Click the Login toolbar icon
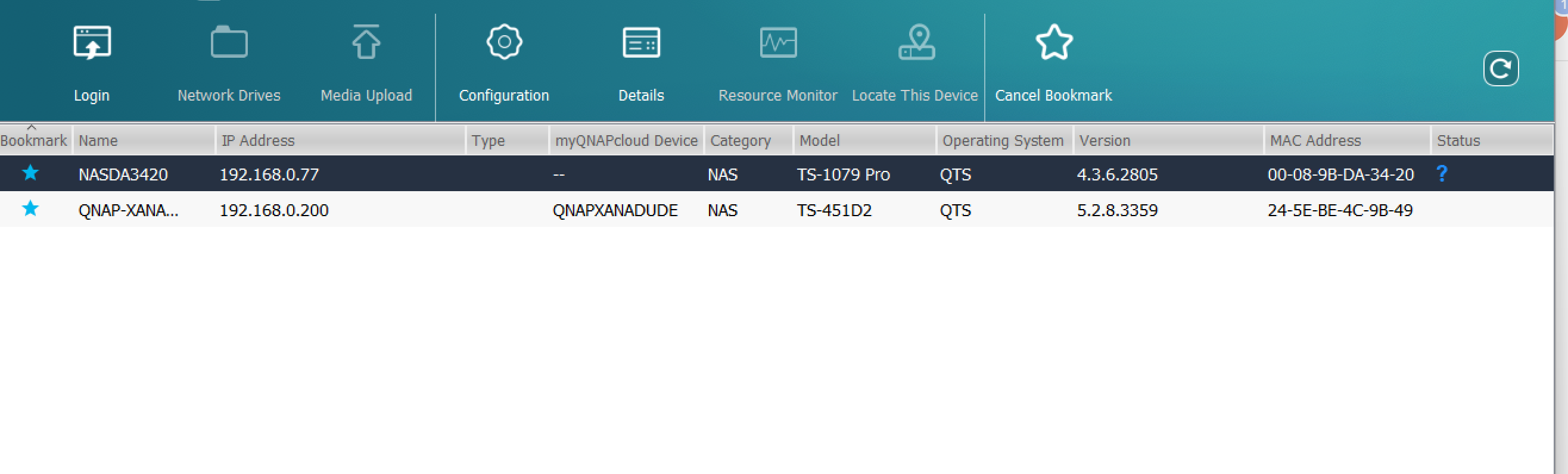1568x474 pixels. pyautogui.click(x=92, y=43)
